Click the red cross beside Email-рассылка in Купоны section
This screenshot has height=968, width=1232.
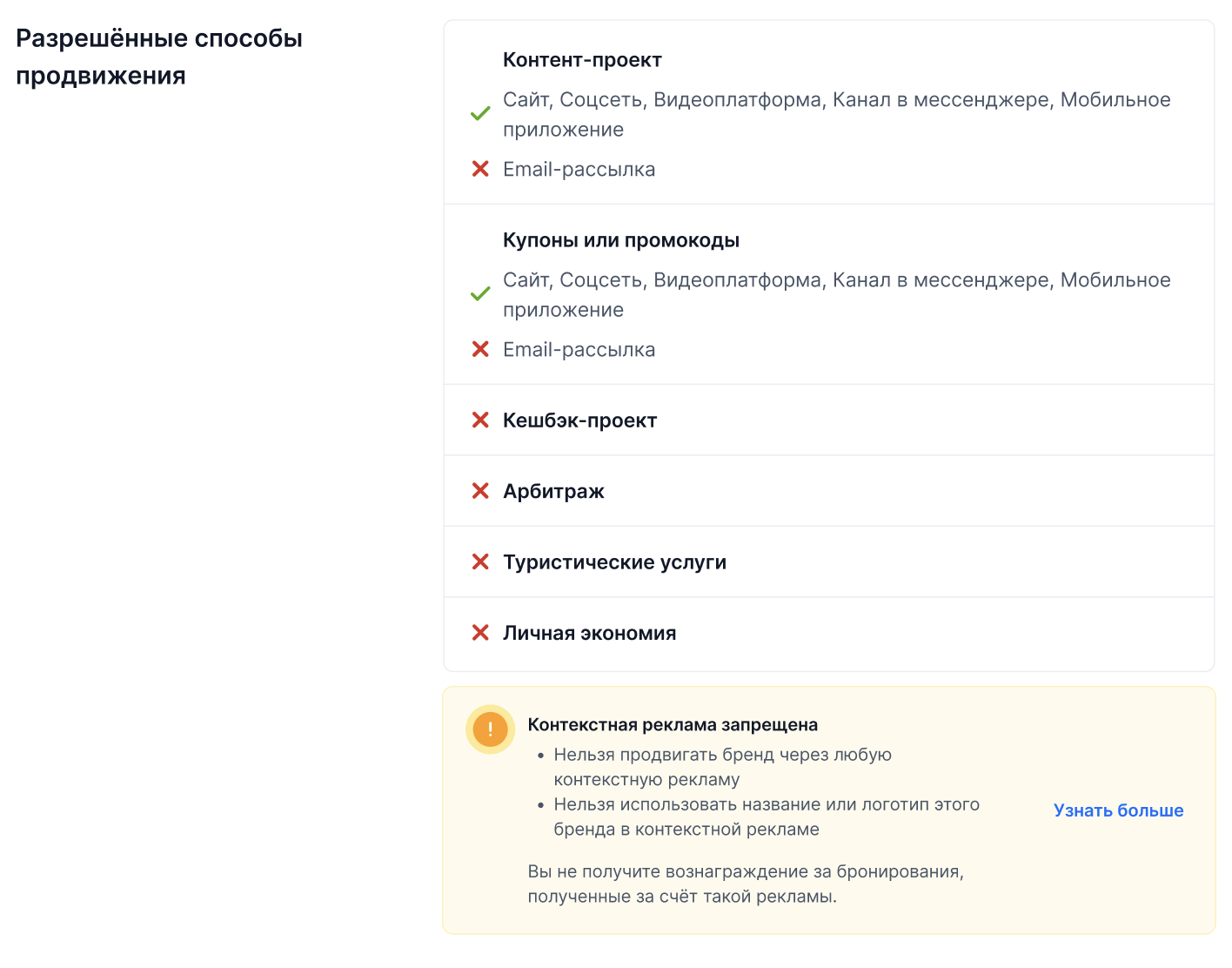pos(480,349)
